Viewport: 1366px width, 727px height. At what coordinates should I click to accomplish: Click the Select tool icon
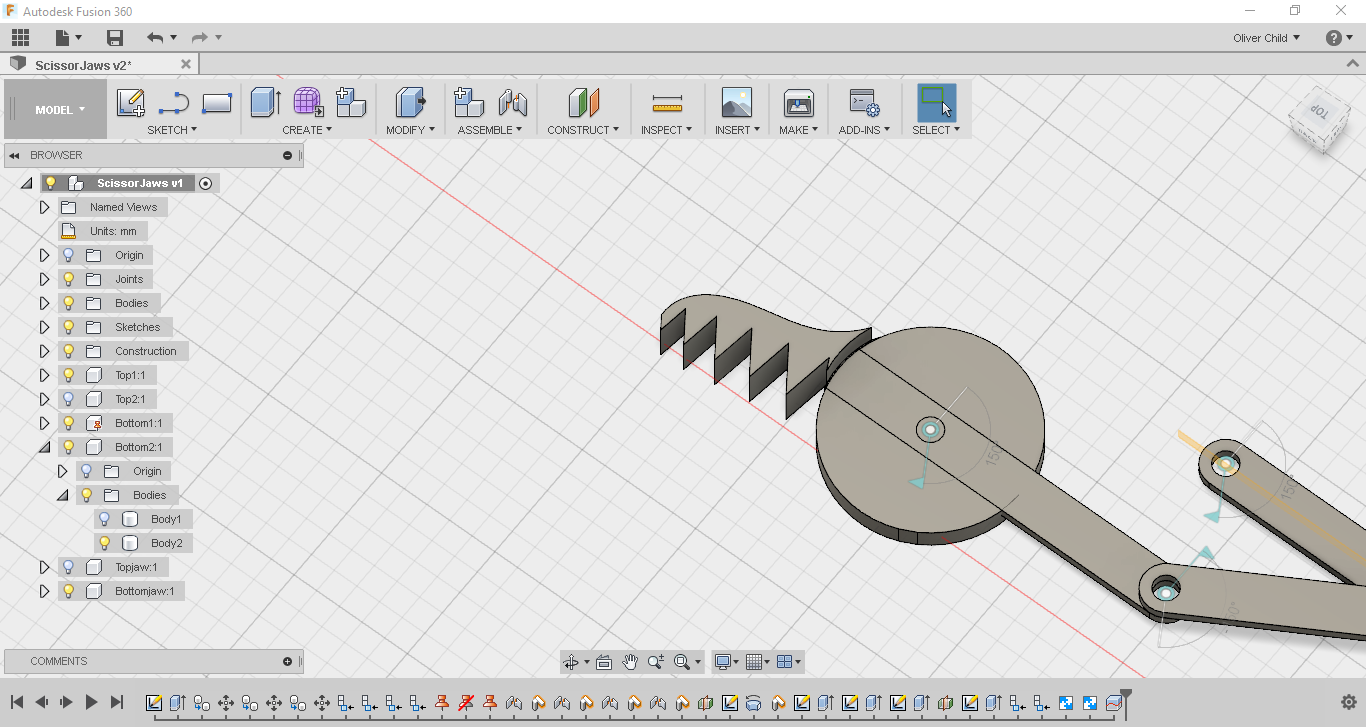tap(936, 103)
